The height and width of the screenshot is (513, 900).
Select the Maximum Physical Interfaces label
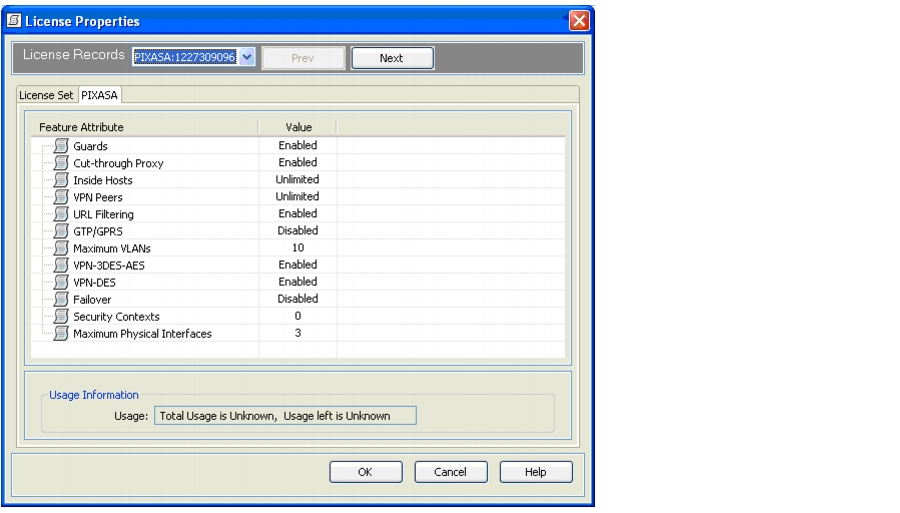pos(142,333)
